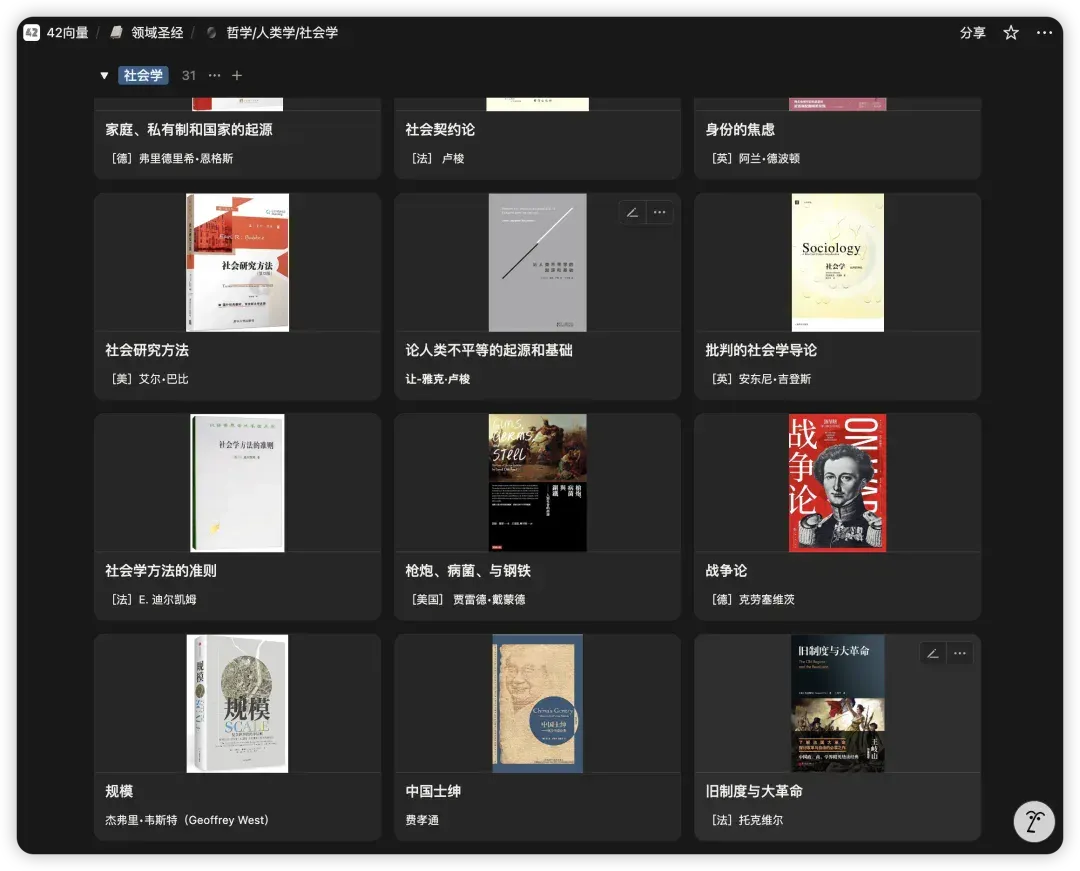
Task: Open the 论人类不平等的起源和基础 title
Action: click(x=489, y=350)
